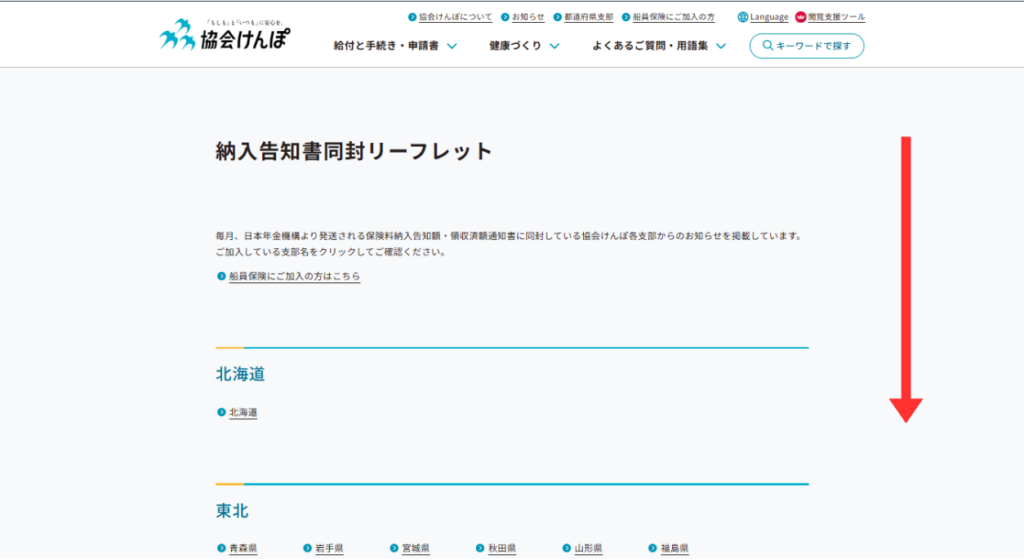The width and height of the screenshot is (1024, 560).
Task: Click arrow icon beside 岩手県
Action: (307, 548)
